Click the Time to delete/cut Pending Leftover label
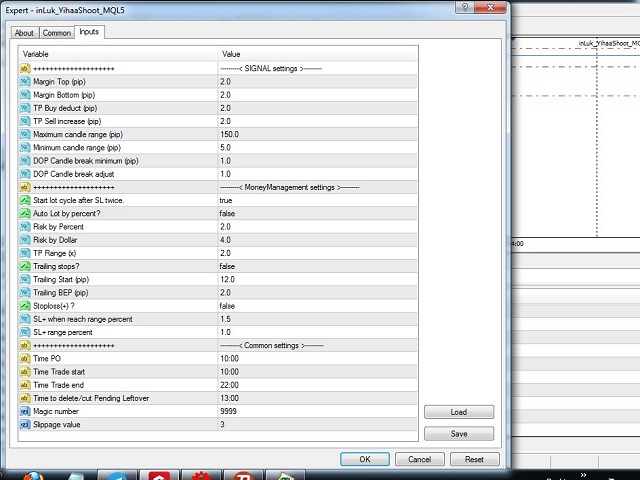 91,398
